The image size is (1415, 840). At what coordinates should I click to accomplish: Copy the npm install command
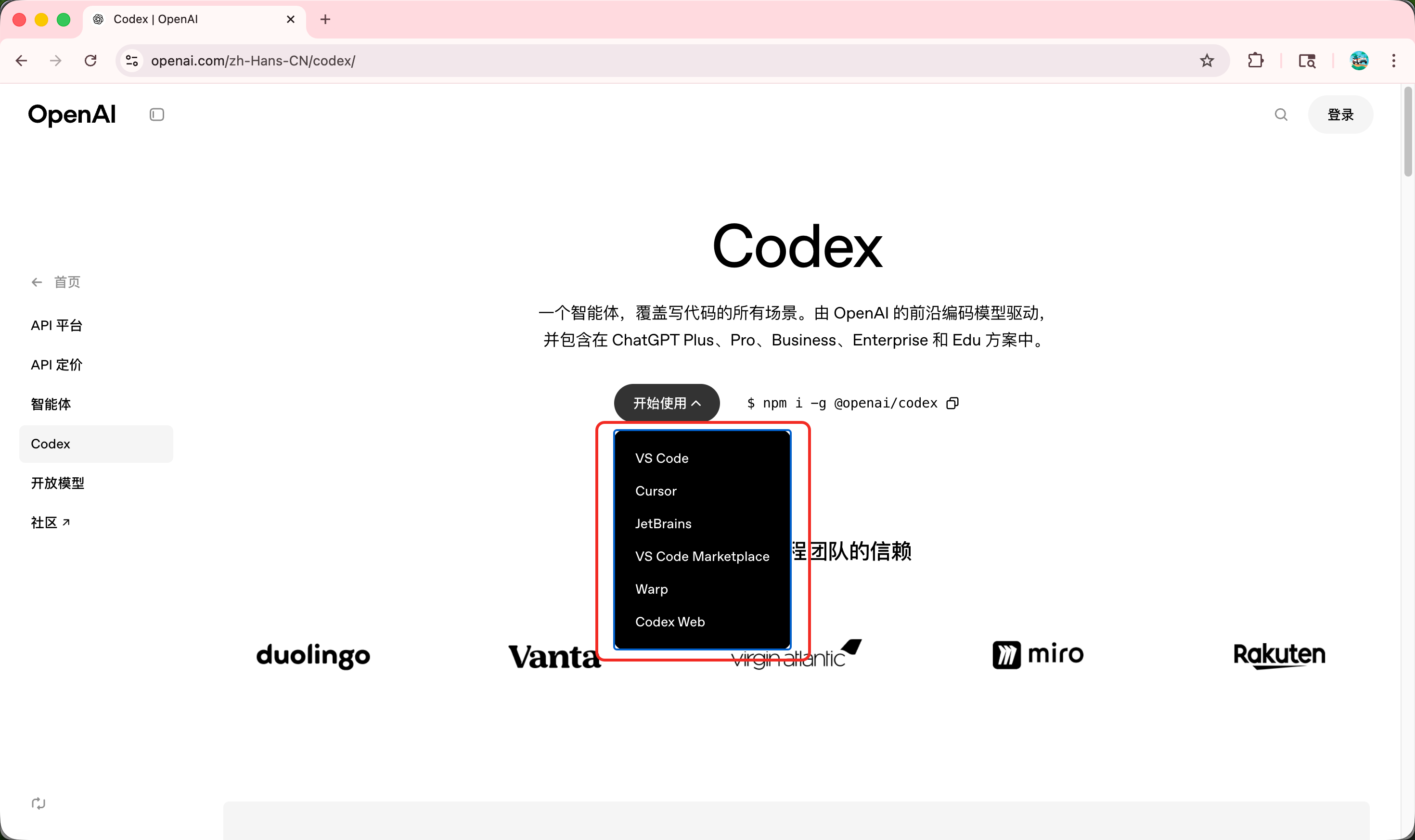tap(952, 403)
